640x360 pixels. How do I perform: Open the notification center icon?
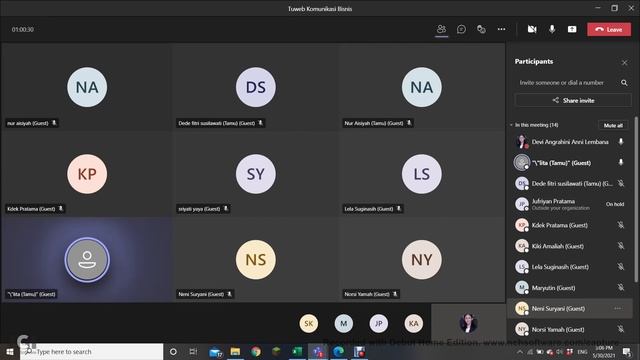coord(627,351)
